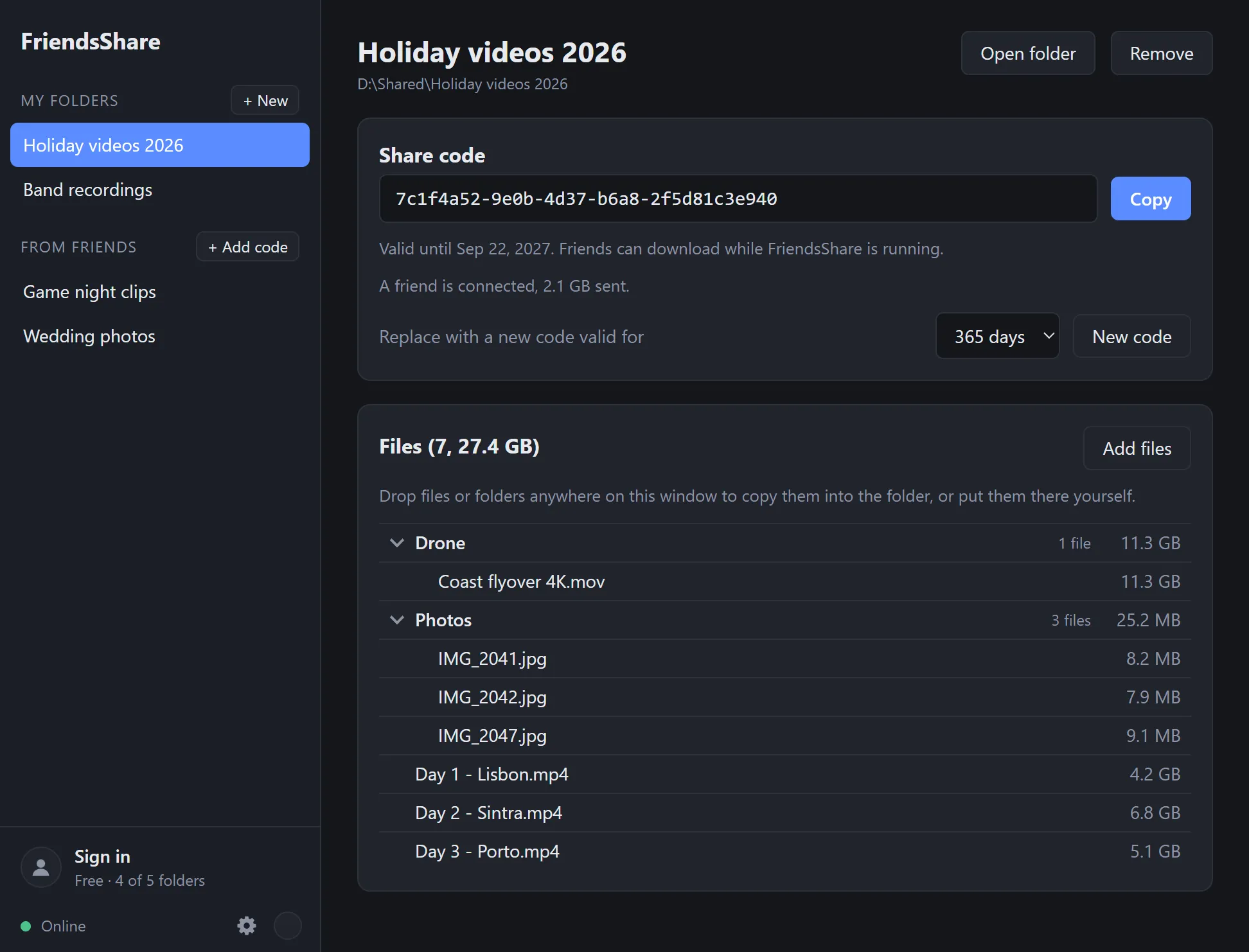Click the user avatar icon beside Sign in
This screenshot has height=952, width=1249.
click(41, 867)
